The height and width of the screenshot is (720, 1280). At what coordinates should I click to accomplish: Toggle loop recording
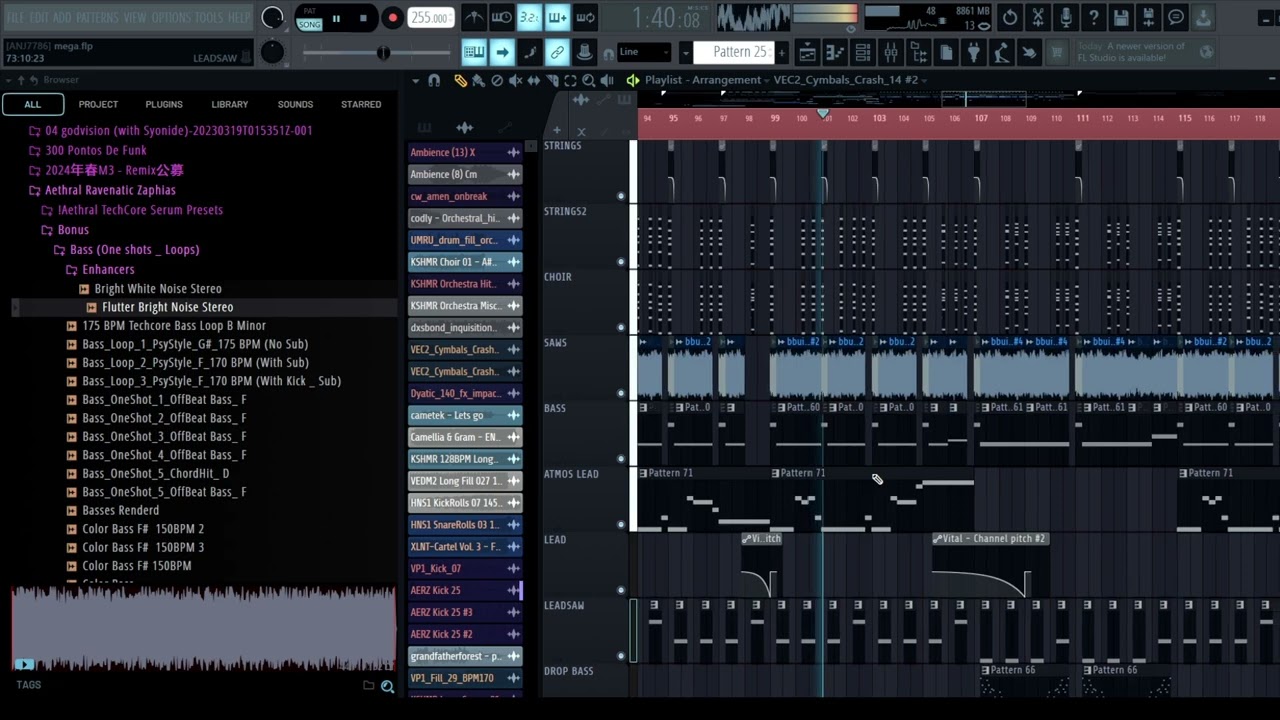pyautogui.click(x=586, y=17)
